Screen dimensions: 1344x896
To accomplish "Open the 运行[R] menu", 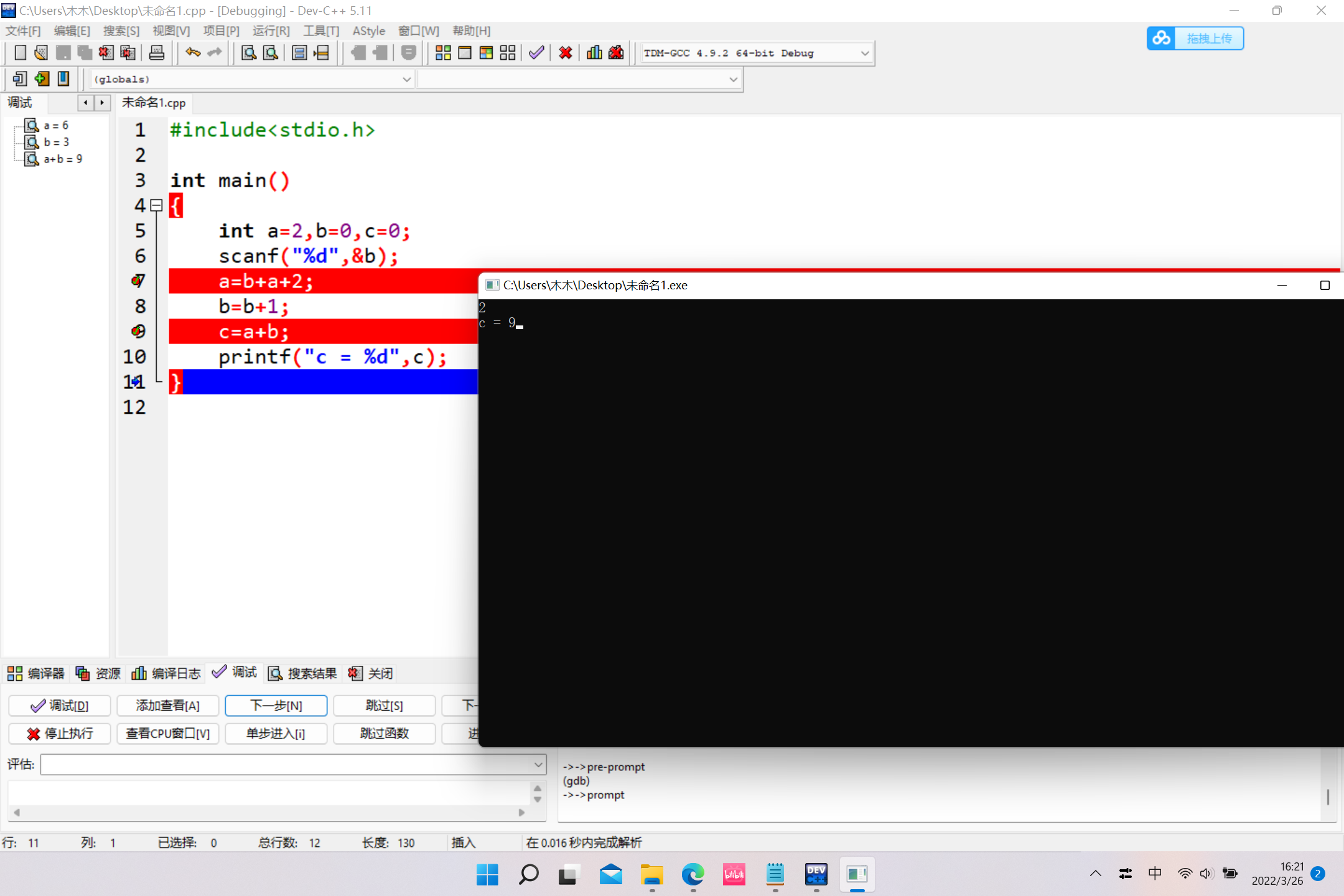I will [x=271, y=30].
